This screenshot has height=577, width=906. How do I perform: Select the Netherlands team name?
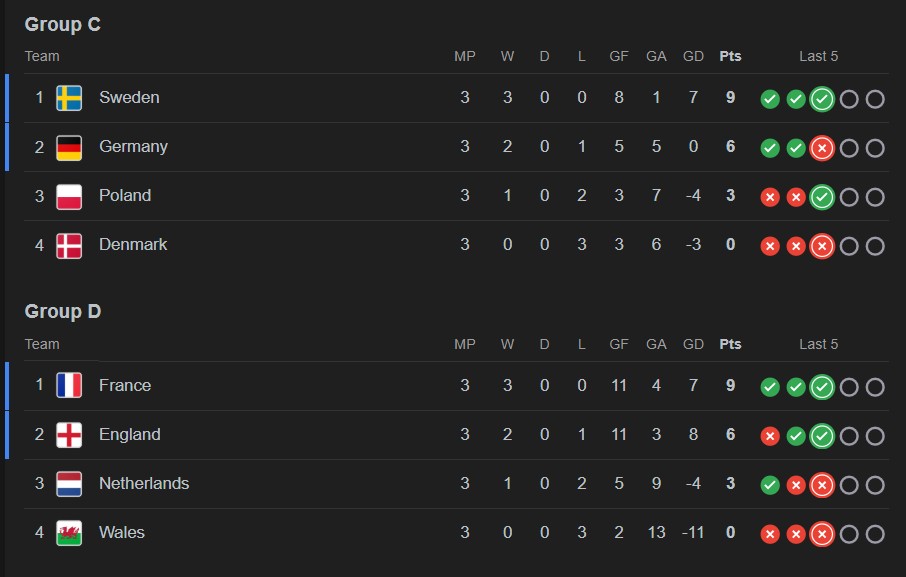(x=144, y=483)
